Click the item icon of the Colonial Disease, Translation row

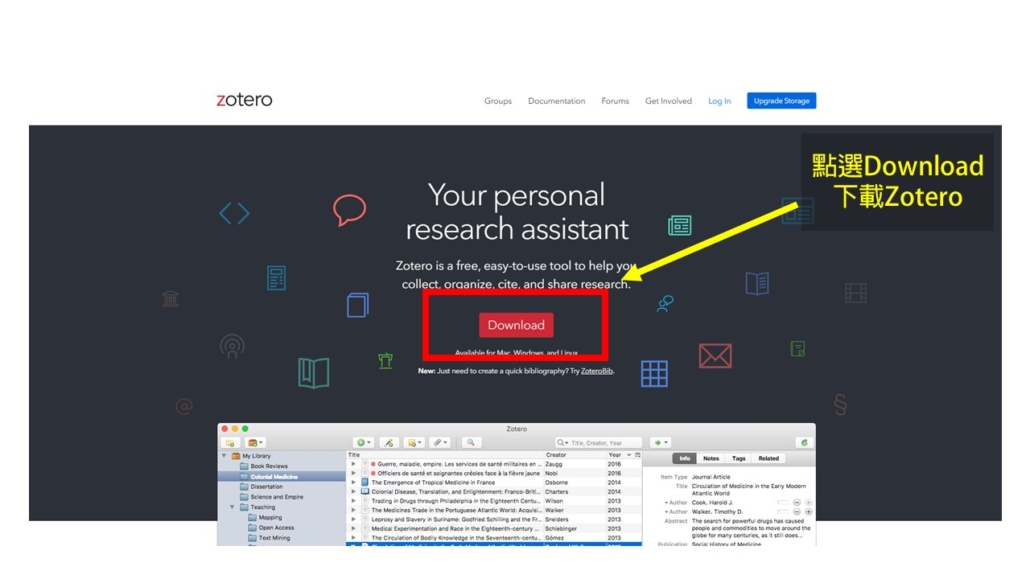(365, 492)
